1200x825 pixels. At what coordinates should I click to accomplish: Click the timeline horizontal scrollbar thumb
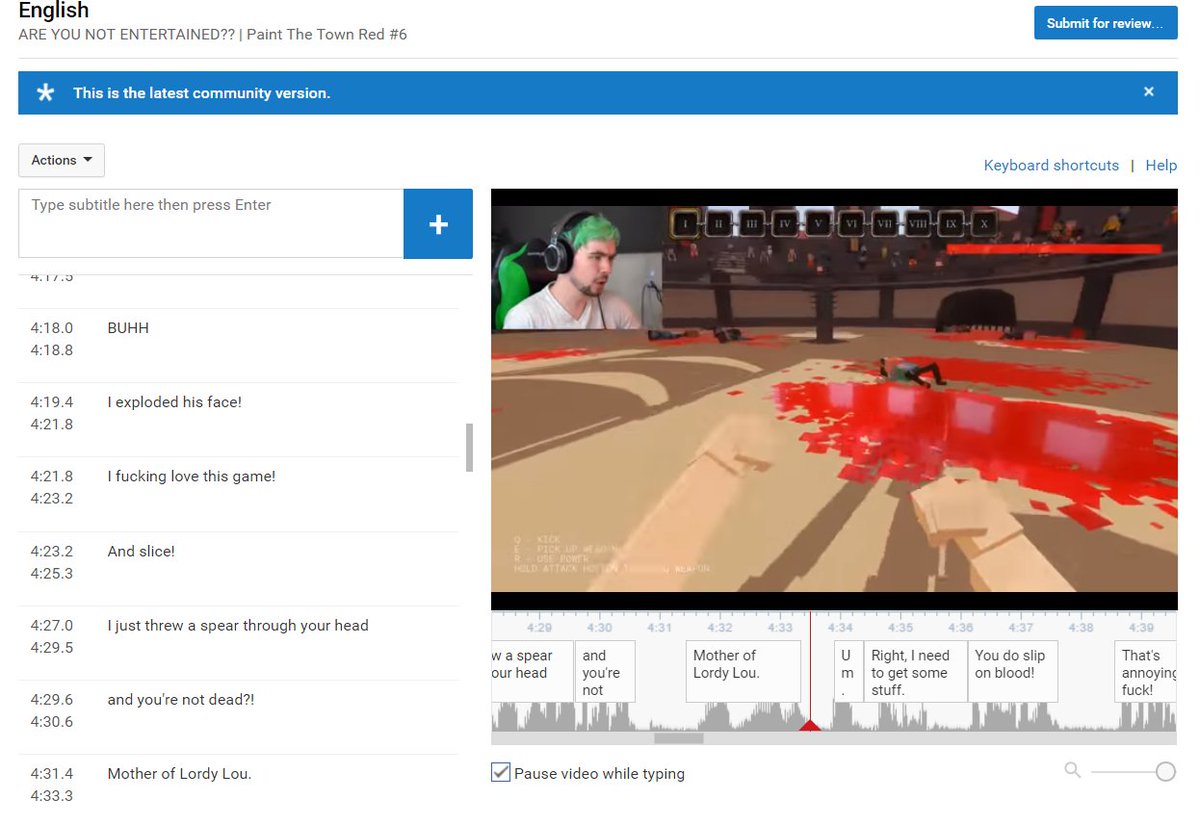coord(679,738)
